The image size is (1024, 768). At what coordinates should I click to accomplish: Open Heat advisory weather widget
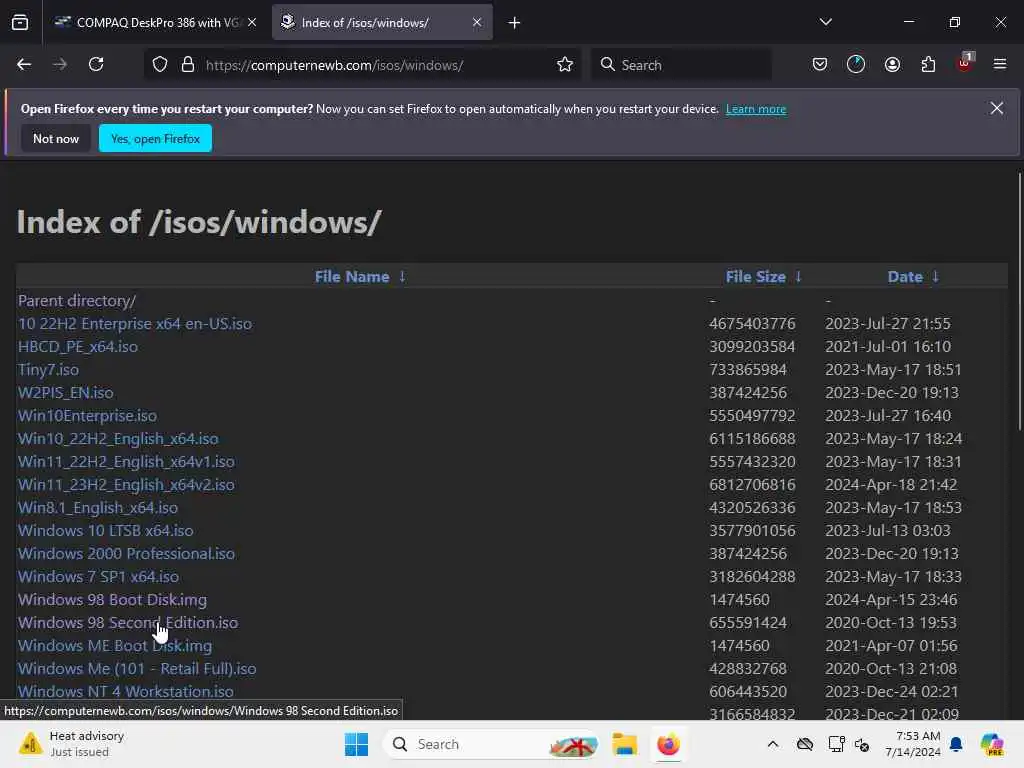pyautogui.click(x=73, y=744)
